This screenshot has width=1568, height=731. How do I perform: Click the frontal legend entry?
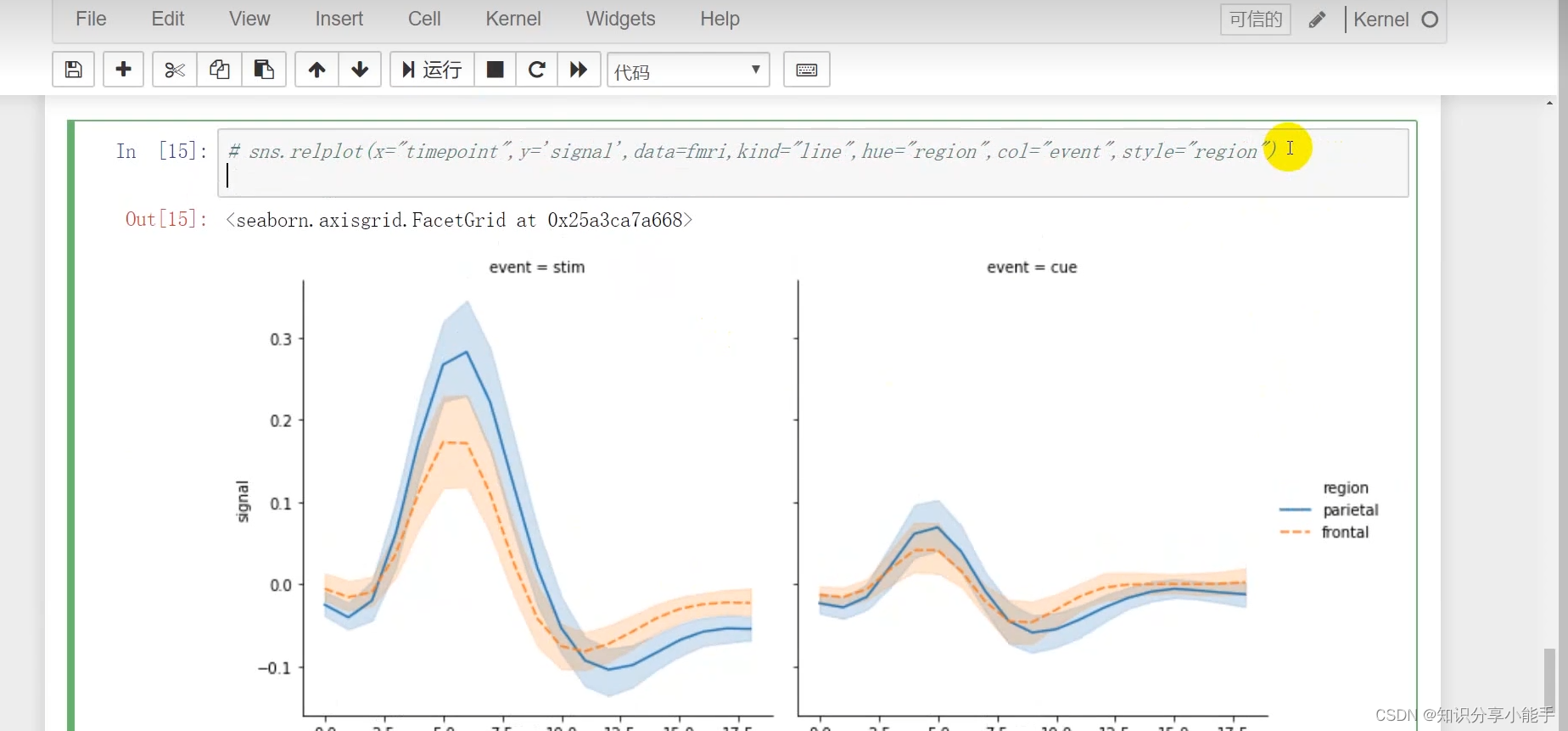[x=1324, y=532]
